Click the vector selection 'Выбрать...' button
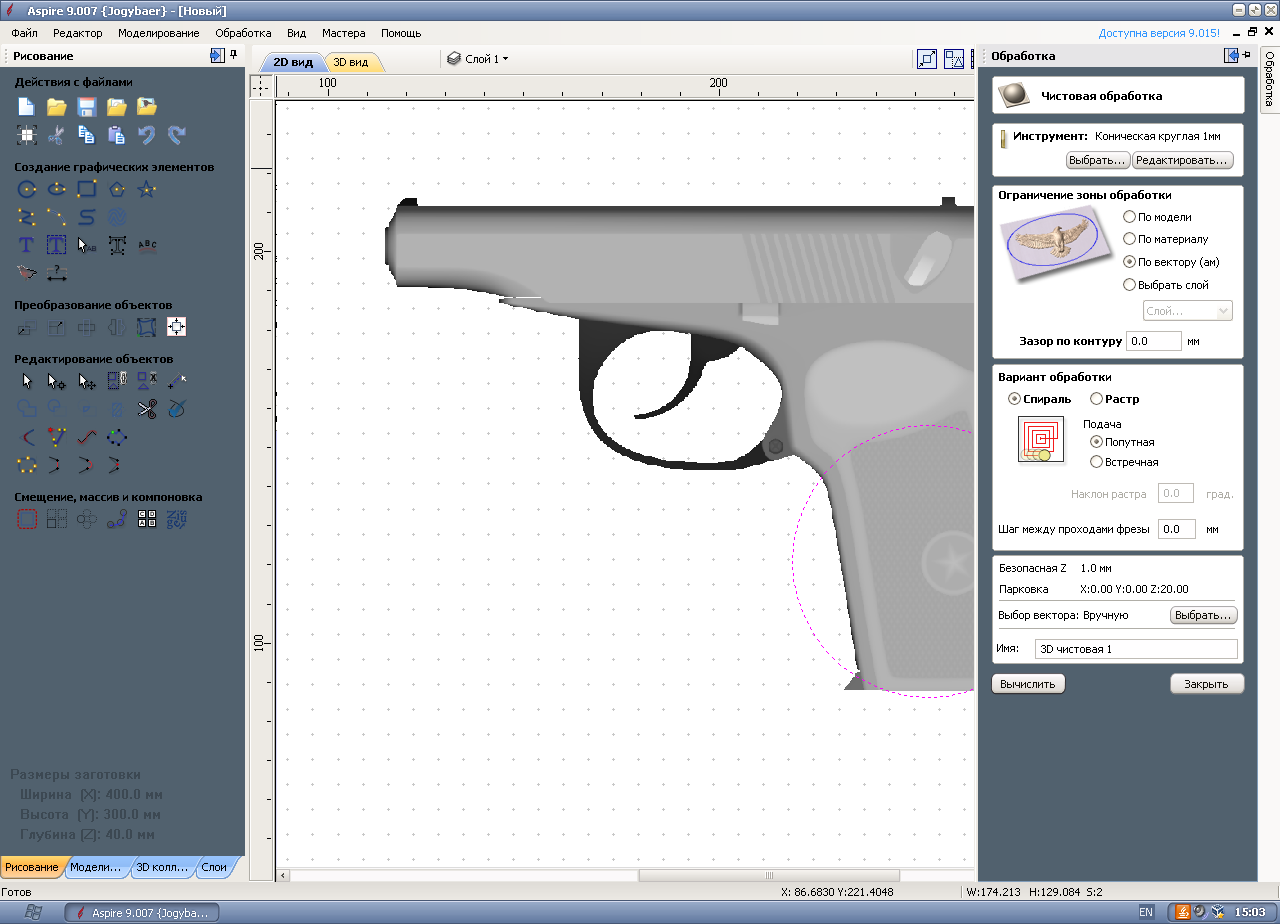 point(1204,615)
